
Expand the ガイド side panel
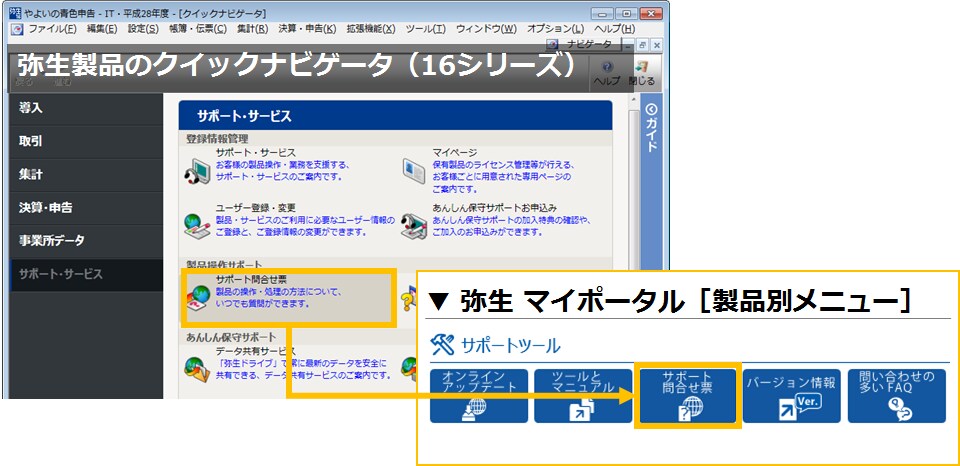(x=651, y=129)
